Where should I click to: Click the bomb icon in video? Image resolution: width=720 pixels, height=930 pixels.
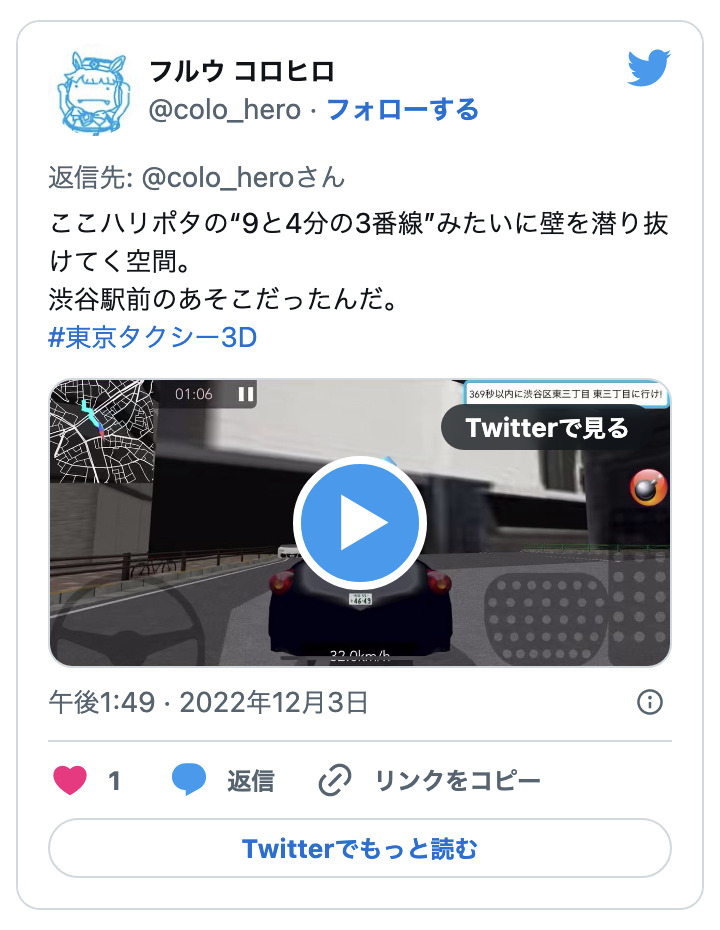click(649, 488)
